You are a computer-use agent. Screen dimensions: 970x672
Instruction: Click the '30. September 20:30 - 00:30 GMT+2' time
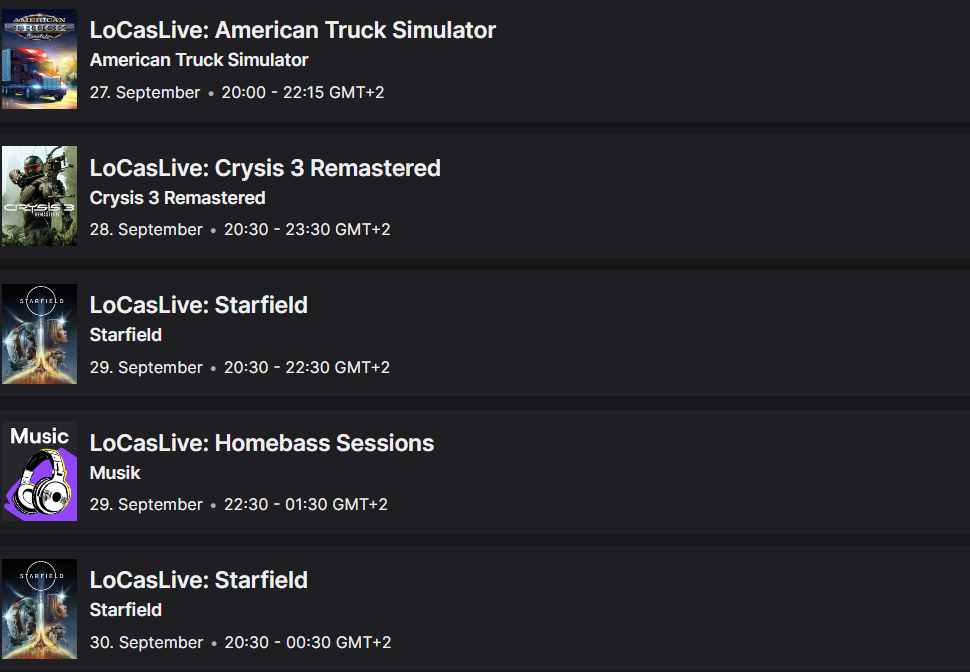pyautogui.click(x=240, y=642)
